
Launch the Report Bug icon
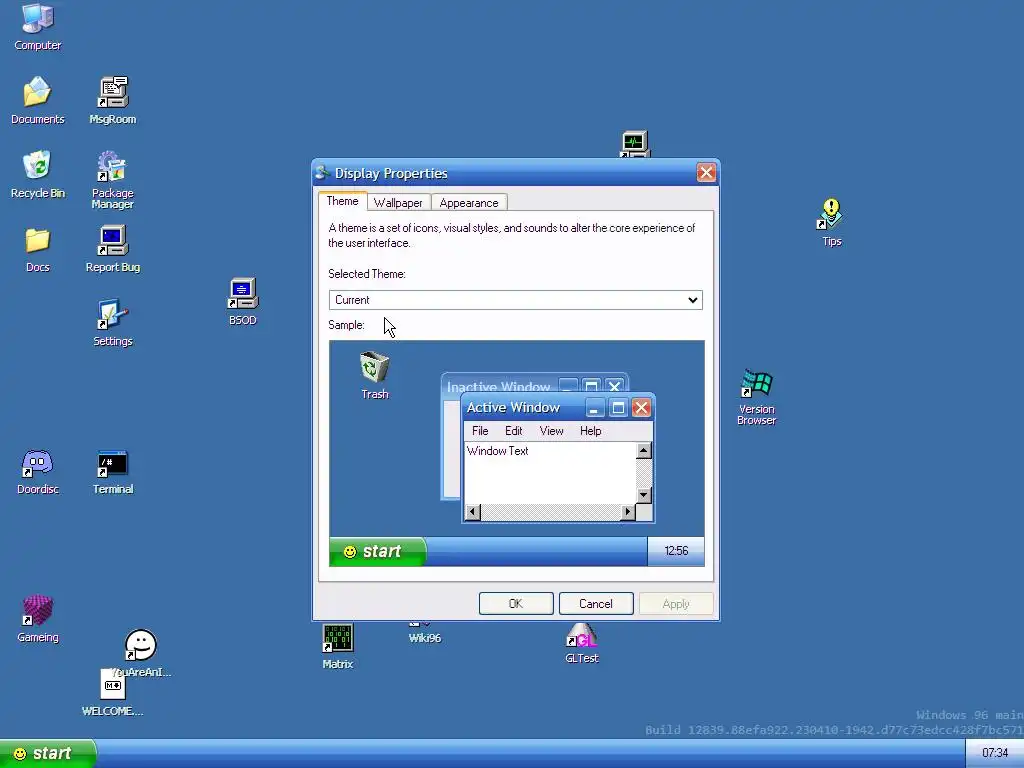[112, 249]
